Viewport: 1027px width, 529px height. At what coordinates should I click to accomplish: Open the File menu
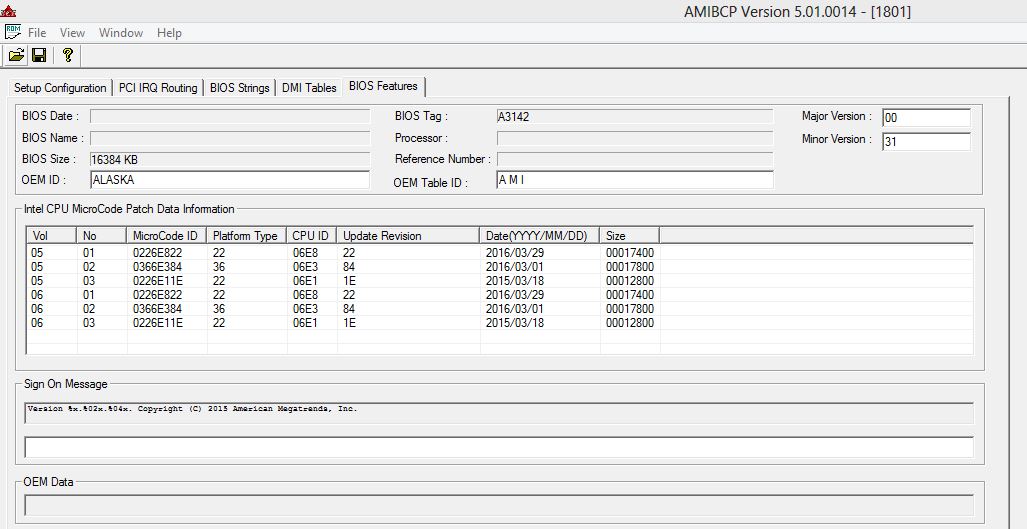(37, 33)
